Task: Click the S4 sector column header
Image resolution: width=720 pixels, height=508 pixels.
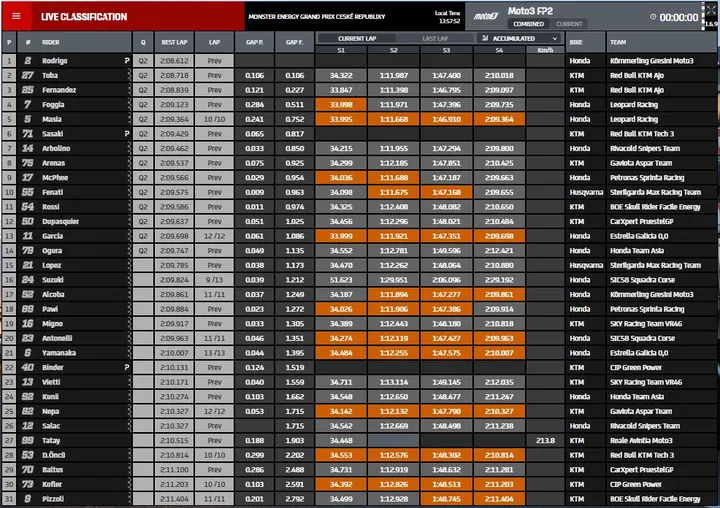Action: (x=499, y=50)
